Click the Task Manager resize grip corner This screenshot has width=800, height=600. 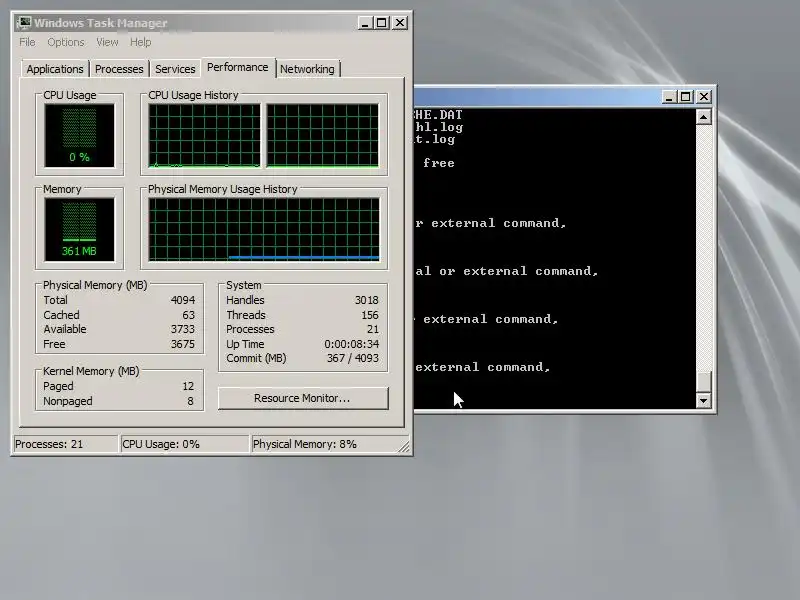404,447
